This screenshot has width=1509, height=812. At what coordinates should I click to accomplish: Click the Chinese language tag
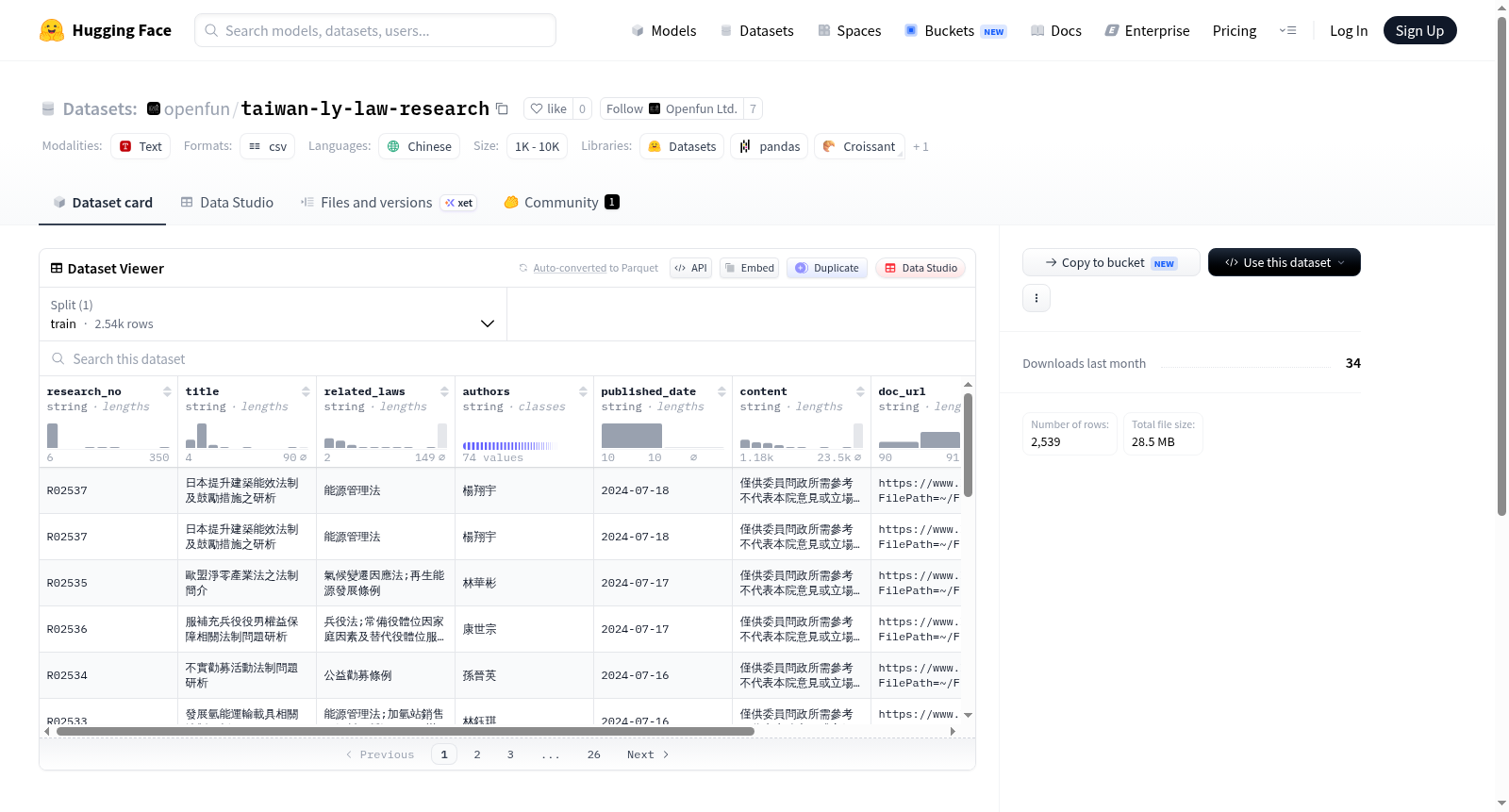[420, 146]
